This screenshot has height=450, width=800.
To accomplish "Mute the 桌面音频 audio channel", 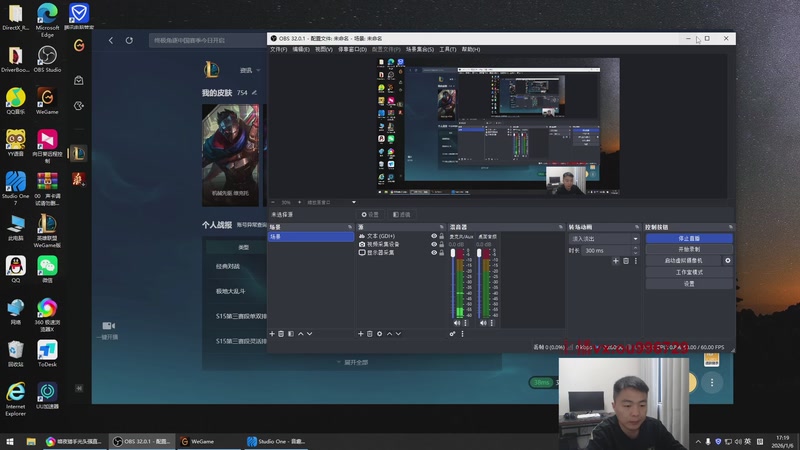I will click(483, 323).
